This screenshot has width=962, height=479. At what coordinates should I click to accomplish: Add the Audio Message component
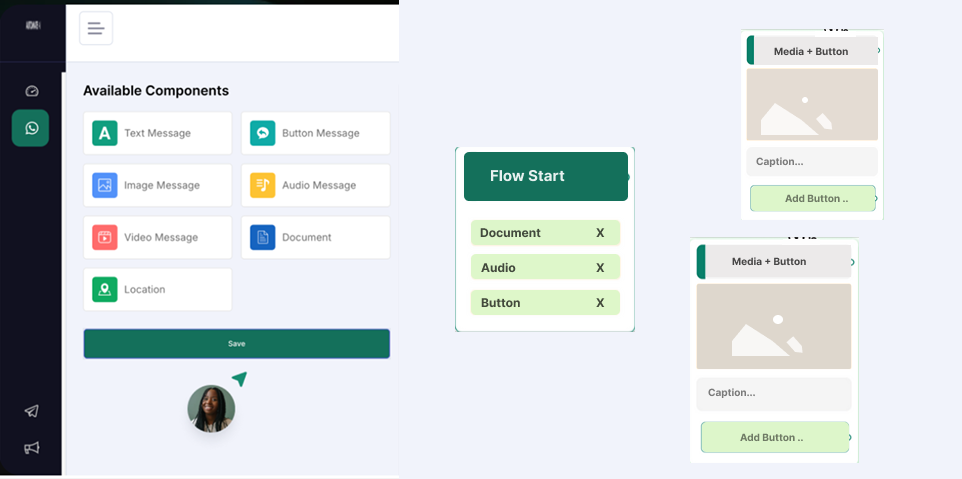pyautogui.click(x=315, y=185)
